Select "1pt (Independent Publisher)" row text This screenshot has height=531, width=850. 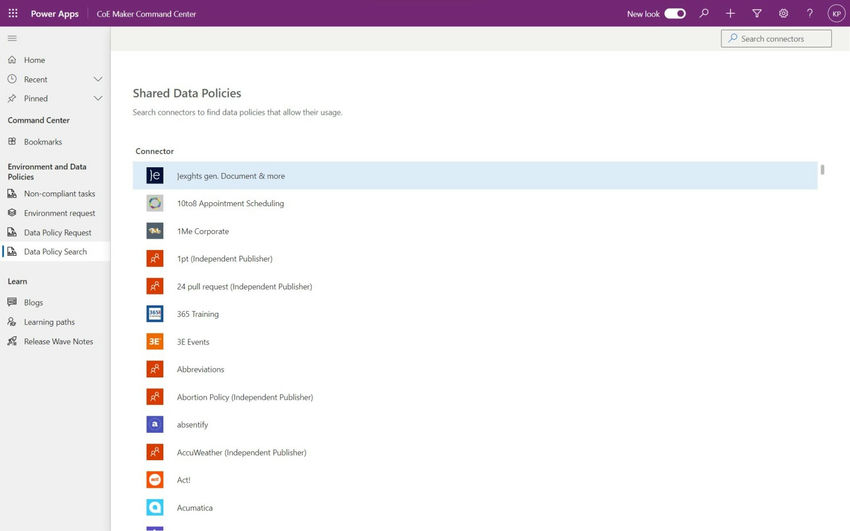[x=224, y=259]
